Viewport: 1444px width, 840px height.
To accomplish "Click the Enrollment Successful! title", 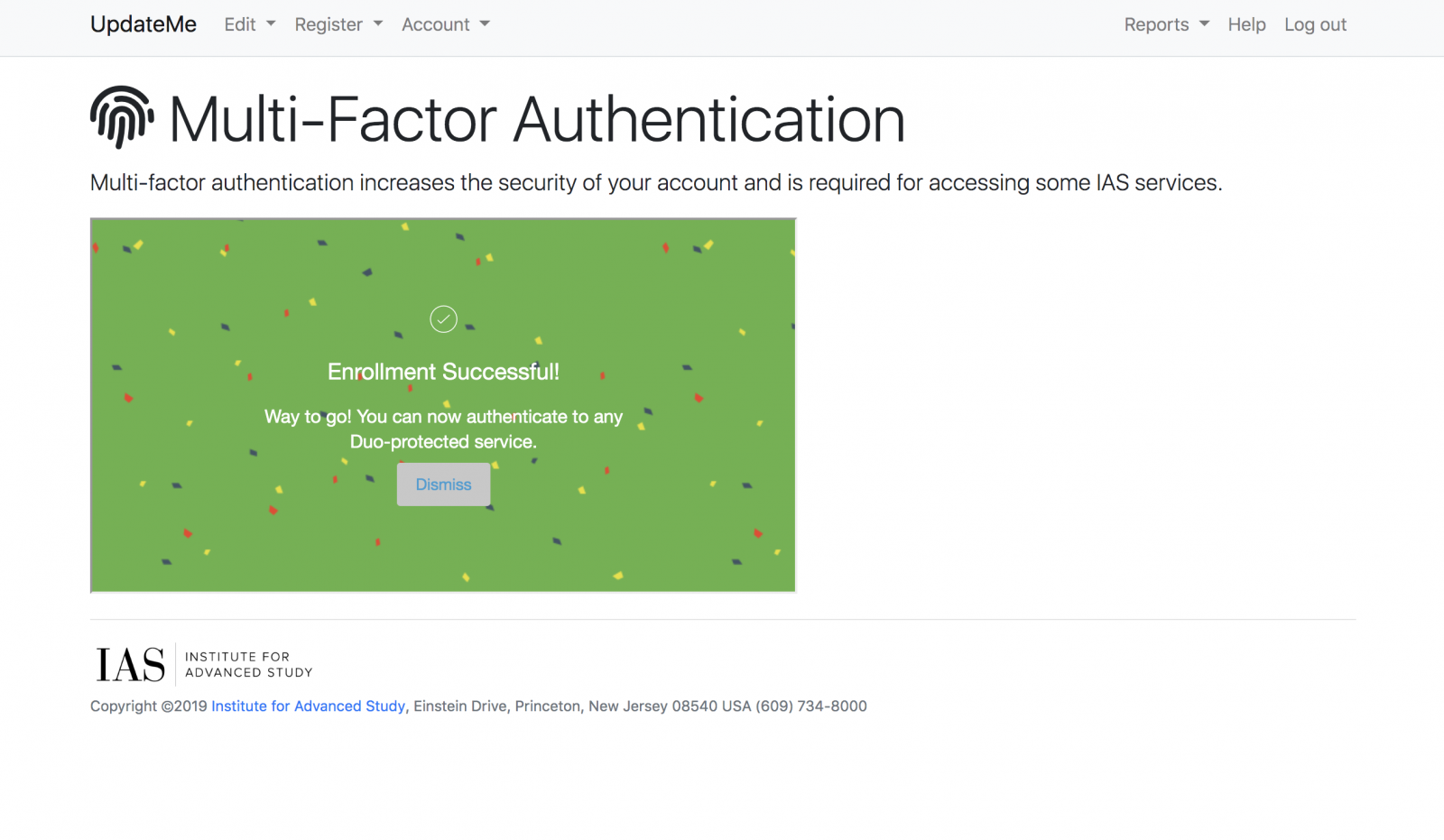I will click(x=443, y=372).
